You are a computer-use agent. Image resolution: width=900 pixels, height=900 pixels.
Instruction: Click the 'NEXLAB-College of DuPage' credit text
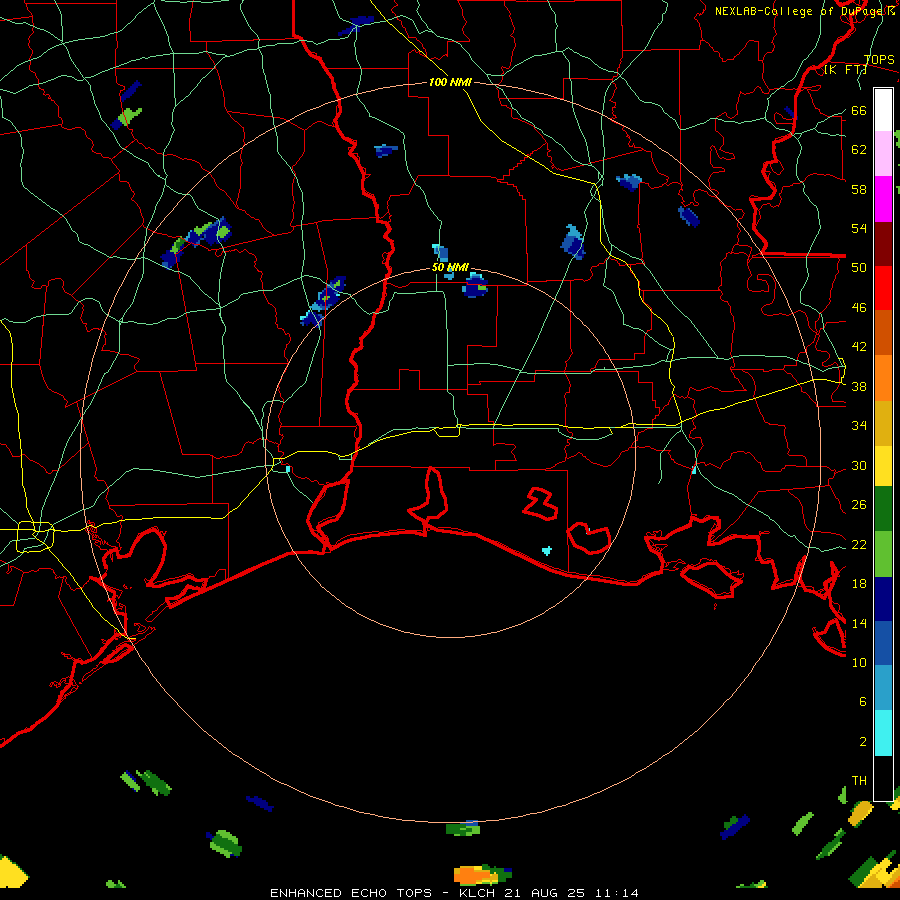coord(800,11)
